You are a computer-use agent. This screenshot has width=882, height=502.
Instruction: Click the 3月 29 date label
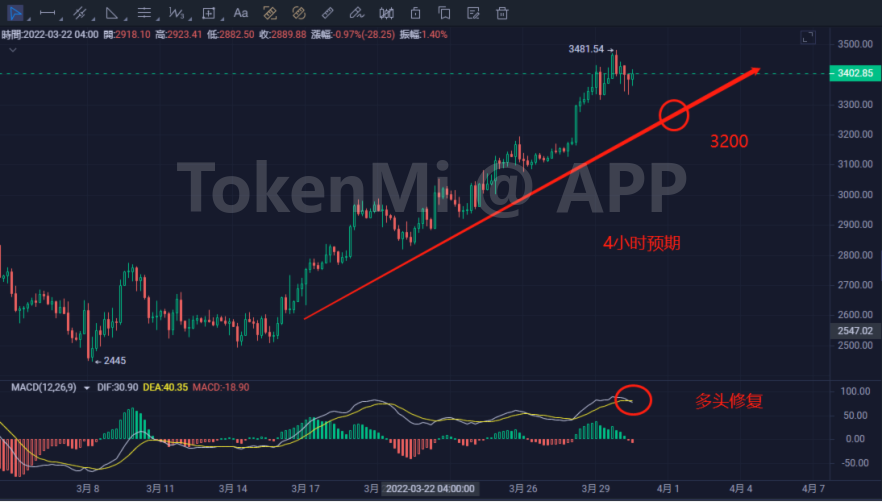(596, 488)
